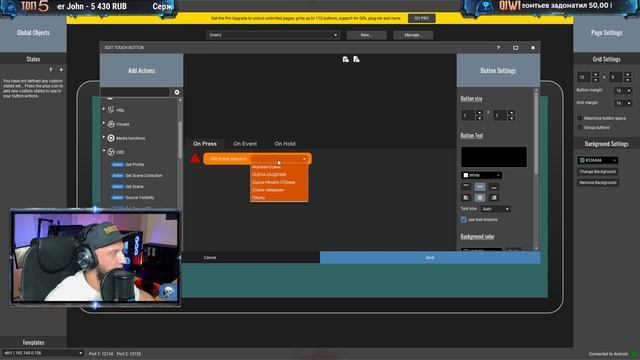
Task: Click the black Button Text input area
Action: pyautogui.click(x=493, y=157)
